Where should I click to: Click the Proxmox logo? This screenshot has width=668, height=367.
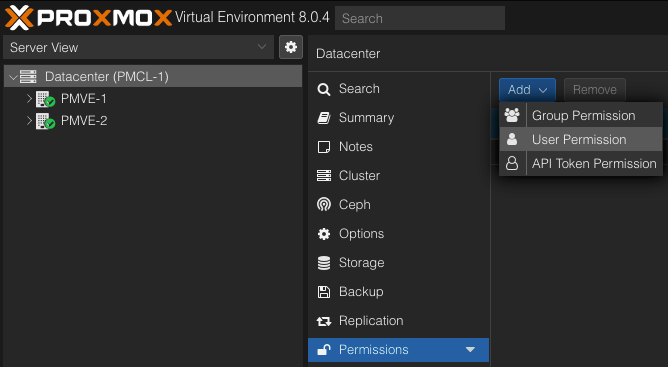click(89, 17)
